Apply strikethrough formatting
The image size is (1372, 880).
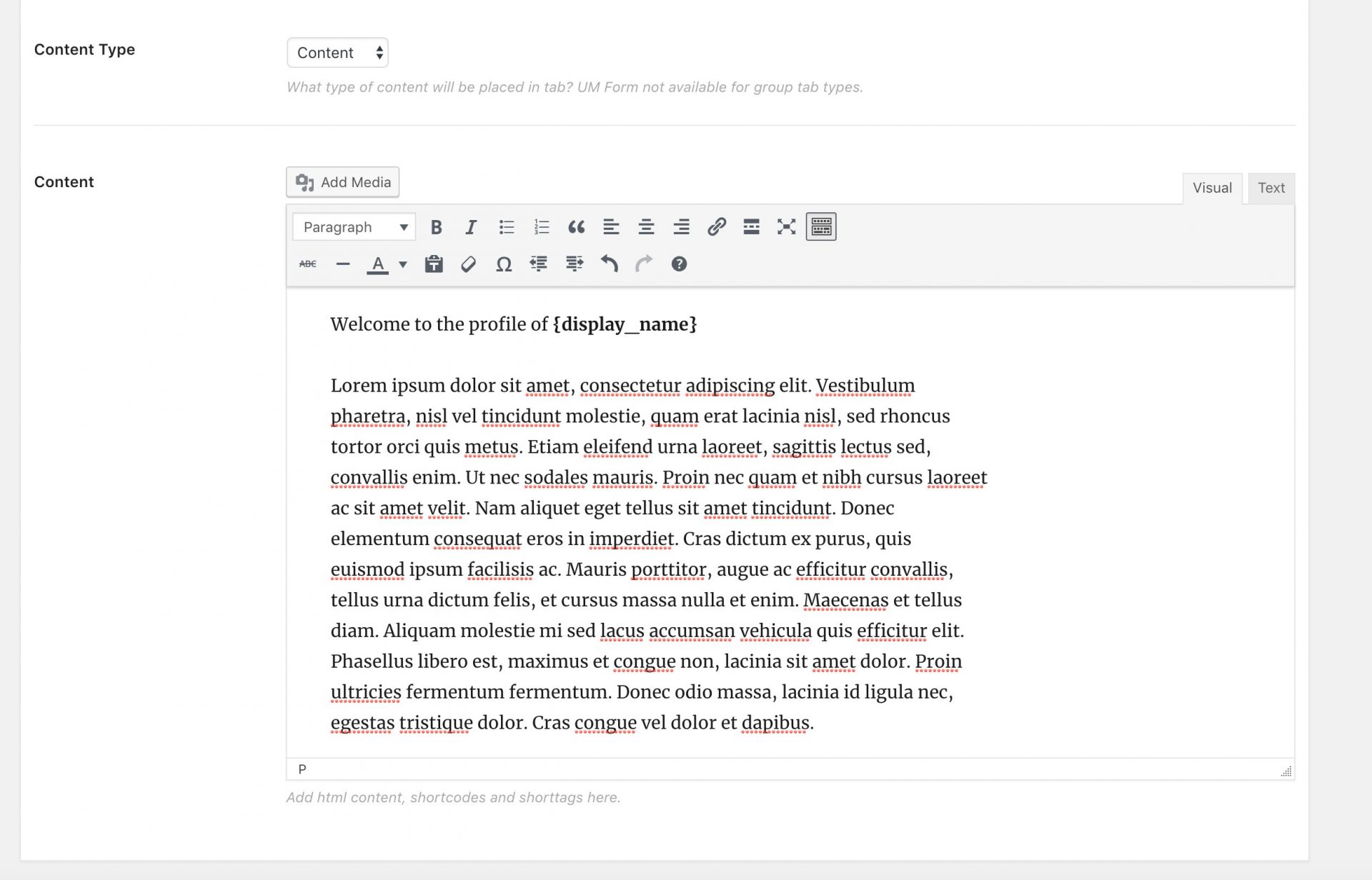tap(308, 264)
